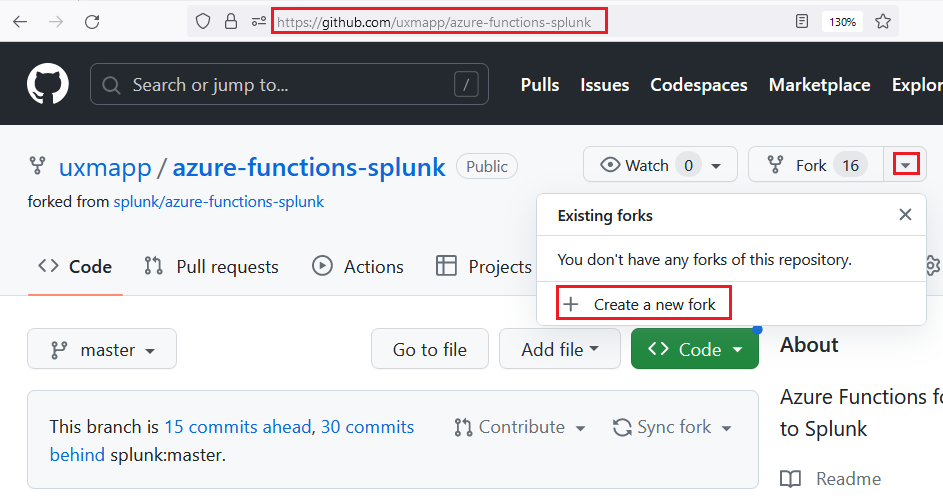Open reader view icon in address bar
The image size is (943, 501).
click(801, 21)
